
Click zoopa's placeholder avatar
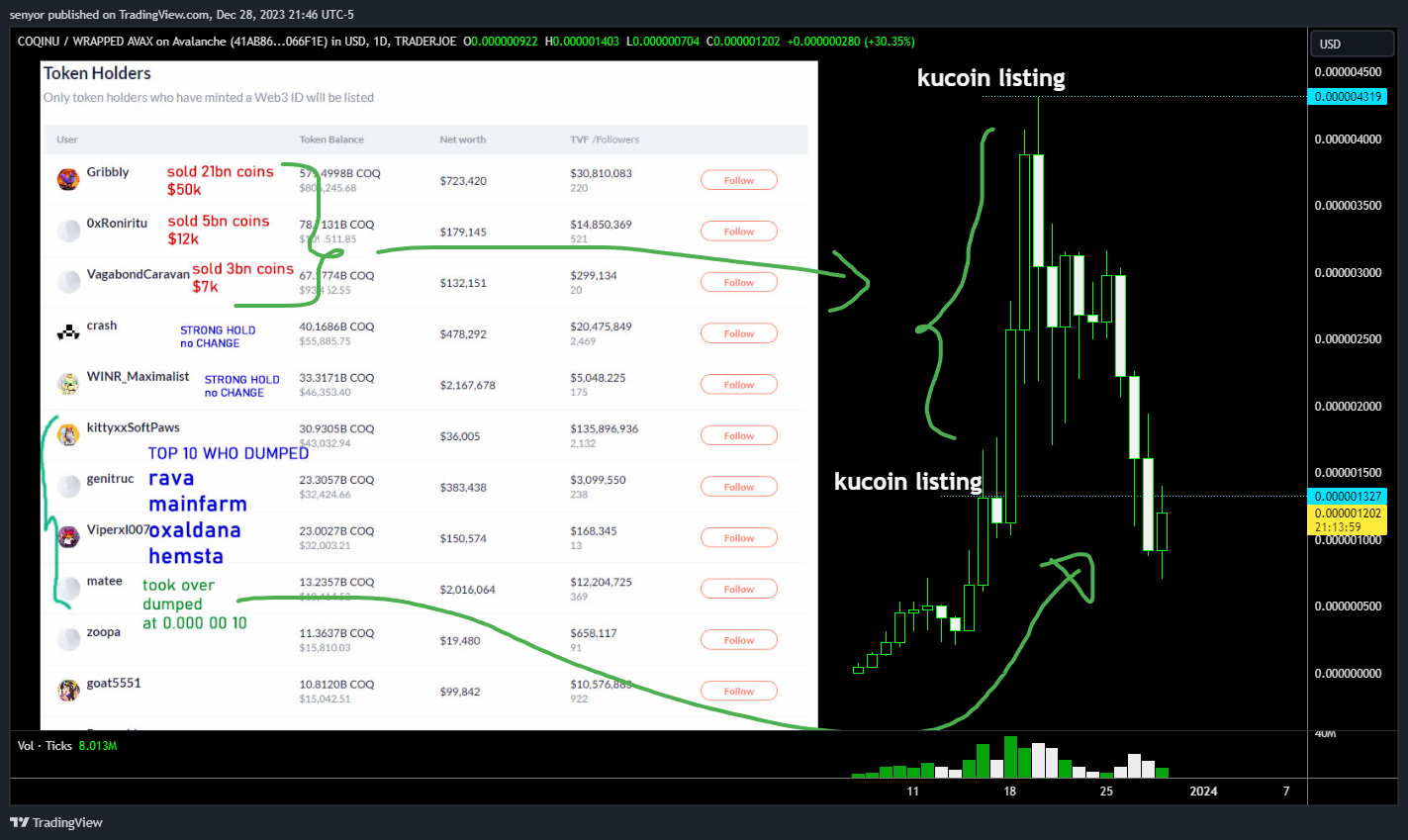pyautogui.click(x=68, y=639)
